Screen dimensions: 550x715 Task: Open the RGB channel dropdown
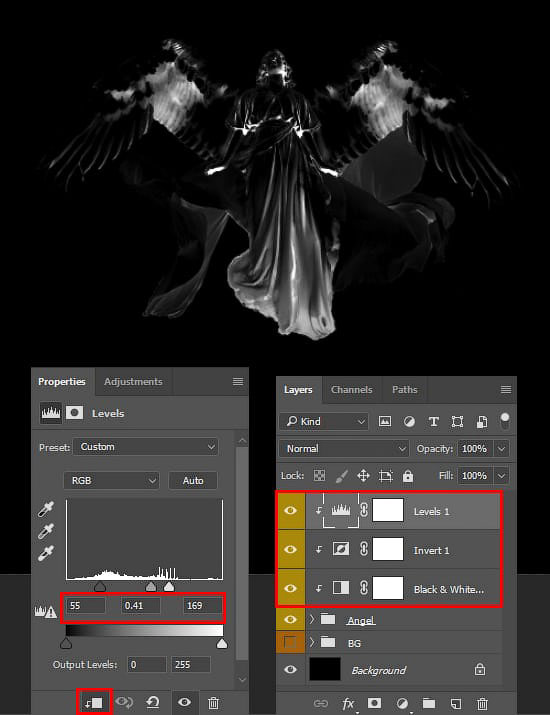pos(111,481)
